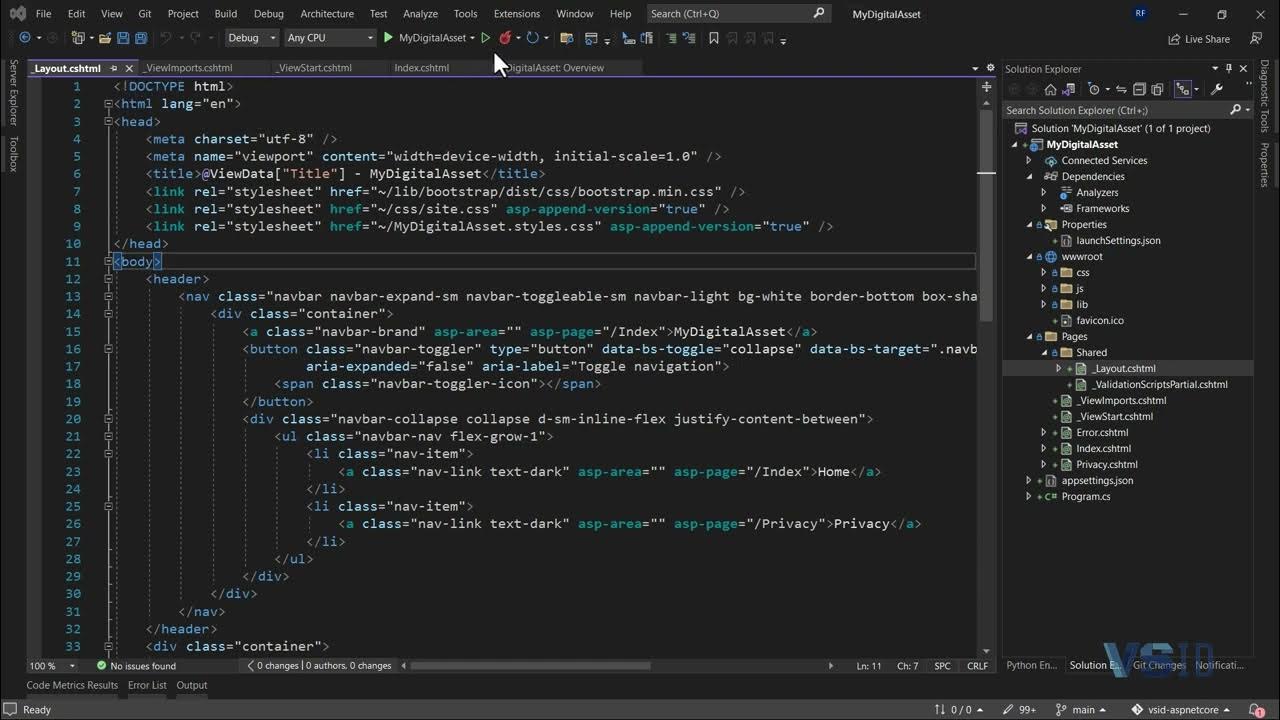Image resolution: width=1280 pixels, height=720 pixels.
Task: Click the Navigate Backward arrow in toolbar
Action: pyautogui.click(x=24, y=38)
